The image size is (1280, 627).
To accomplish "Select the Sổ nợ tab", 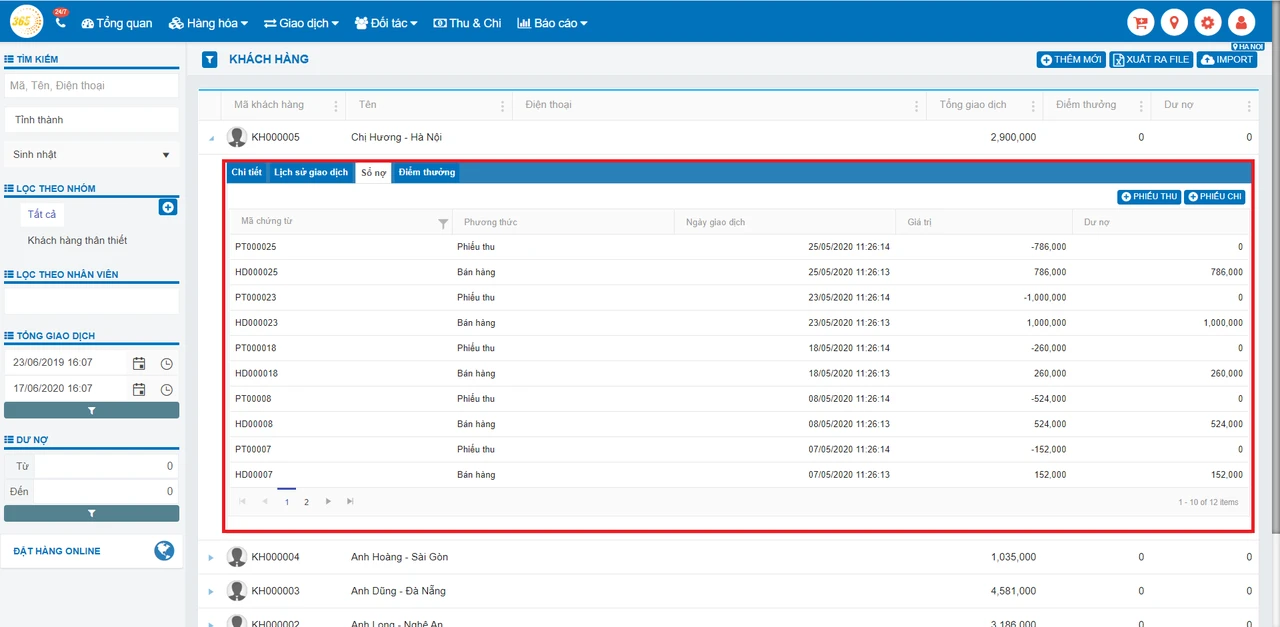I will click(373, 172).
